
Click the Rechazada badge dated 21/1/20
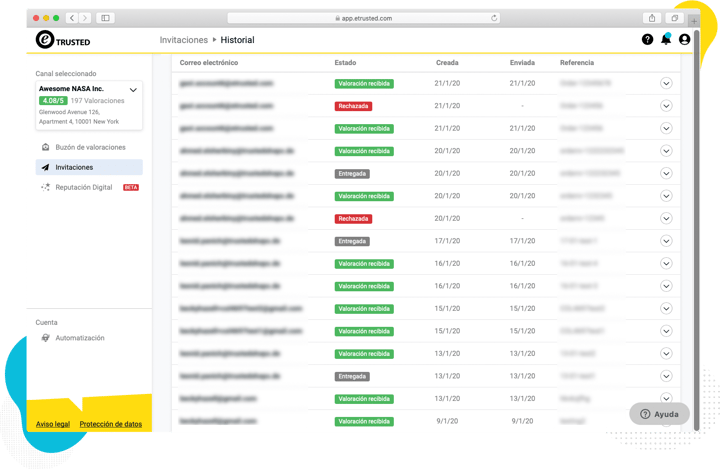point(353,106)
